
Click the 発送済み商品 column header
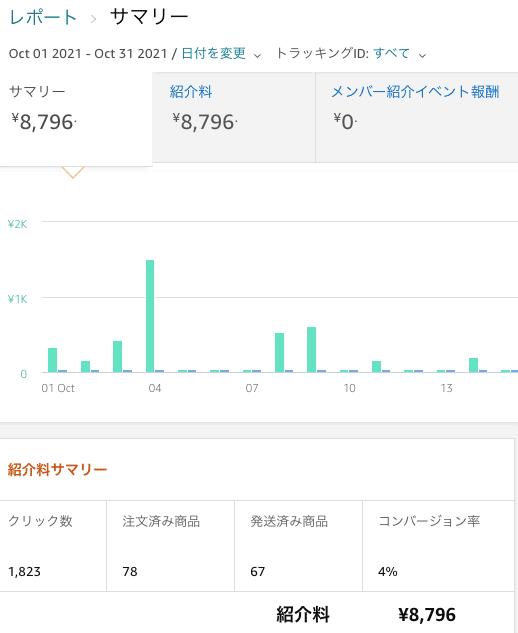(289, 521)
